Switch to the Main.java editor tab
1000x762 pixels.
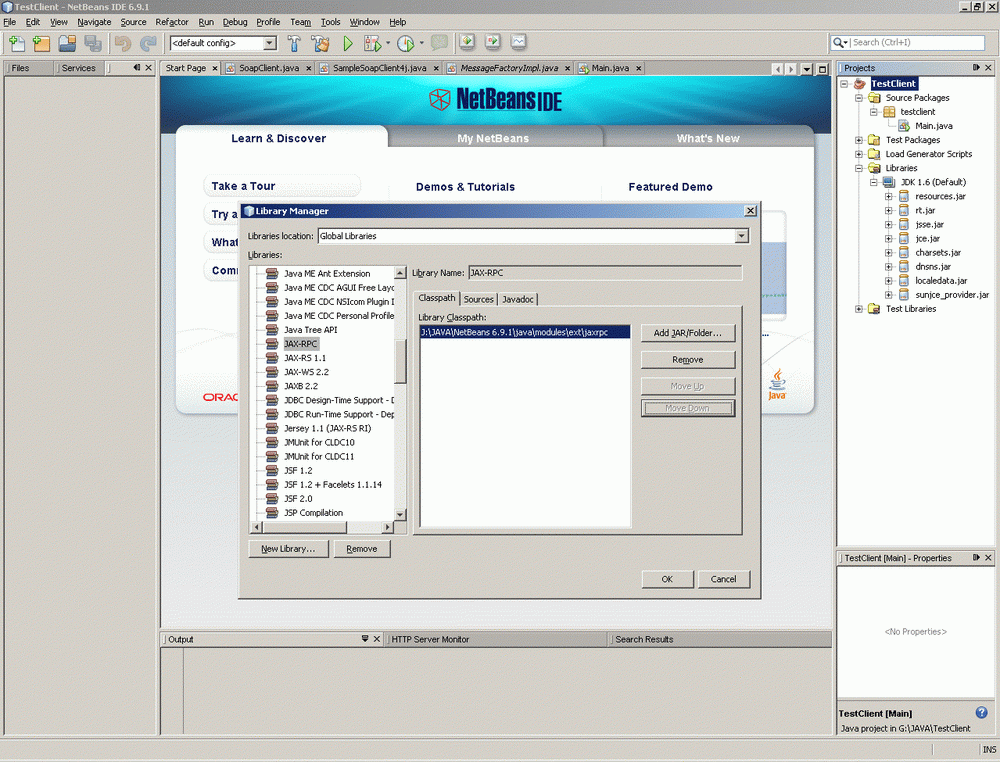click(x=610, y=68)
